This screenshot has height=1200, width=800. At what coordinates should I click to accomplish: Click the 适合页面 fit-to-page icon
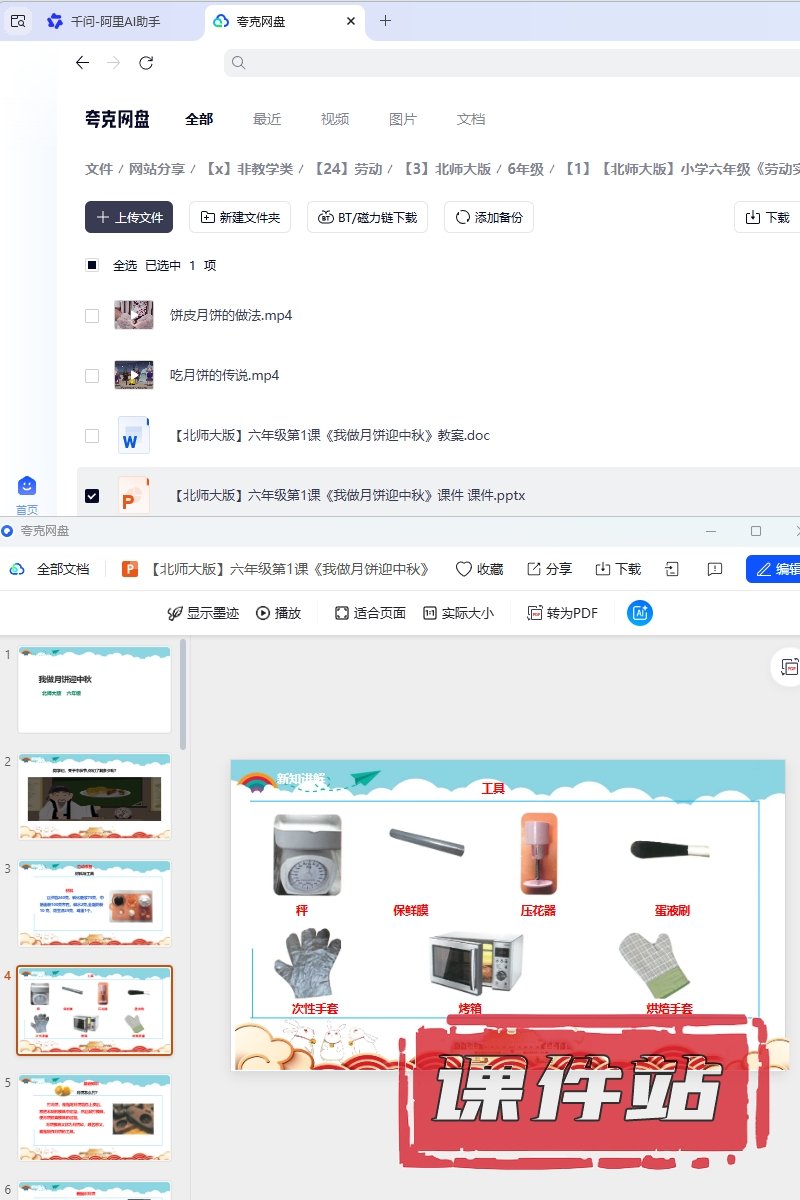tap(342, 613)
